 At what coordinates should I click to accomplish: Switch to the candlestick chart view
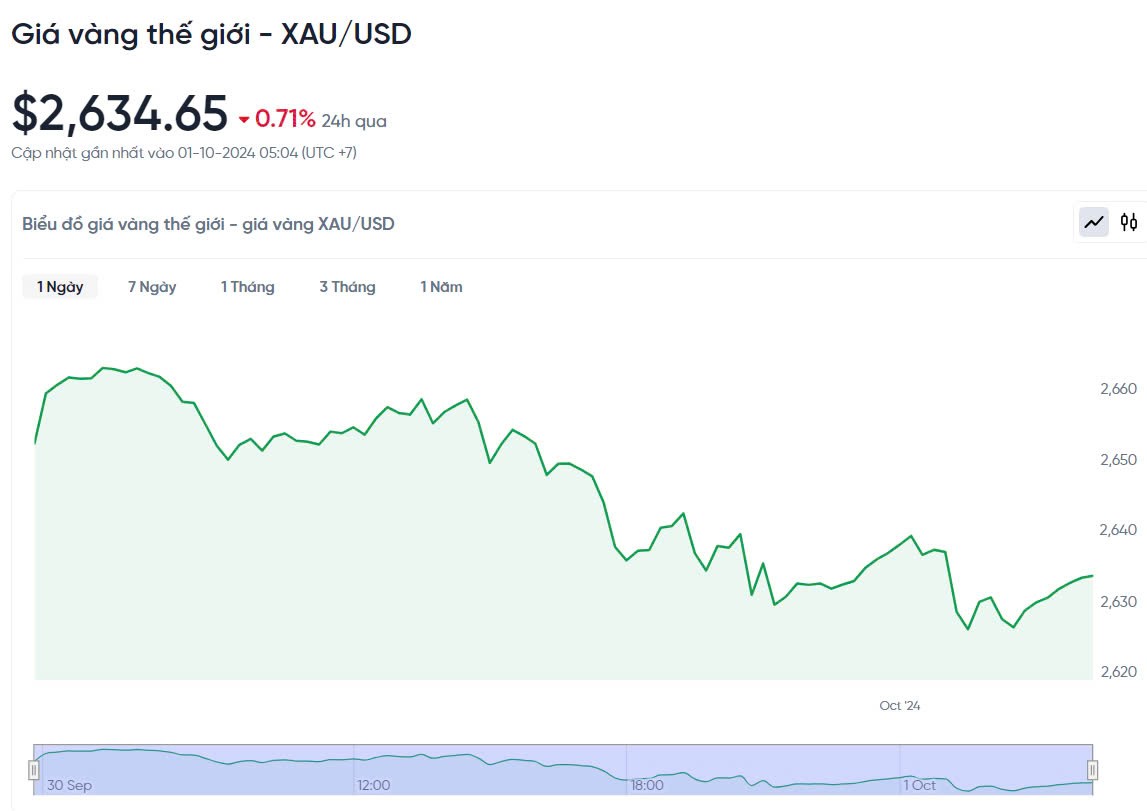tap(1129, 222)
